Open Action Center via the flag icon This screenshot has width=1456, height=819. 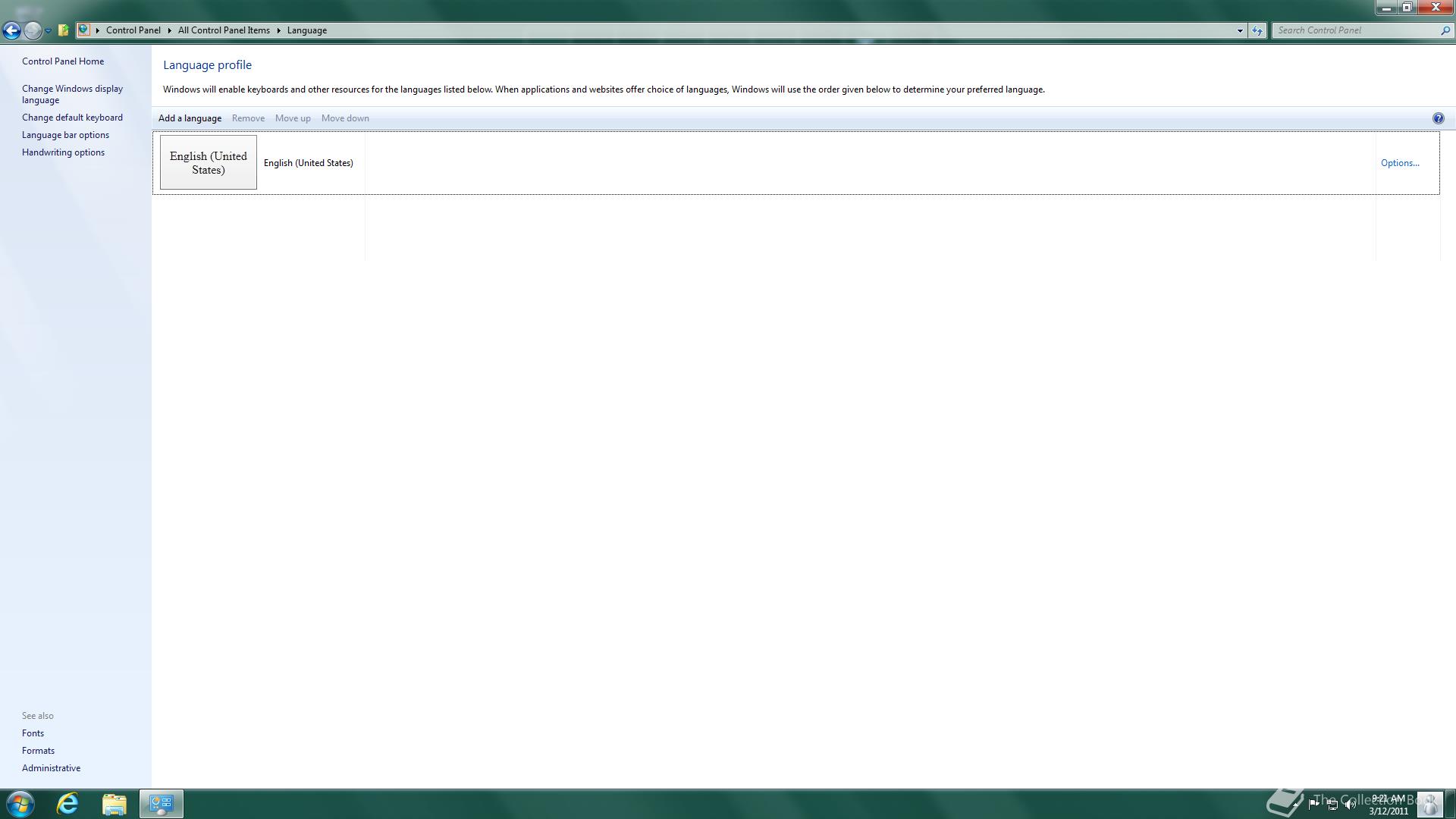click(x=1314, y=804)
